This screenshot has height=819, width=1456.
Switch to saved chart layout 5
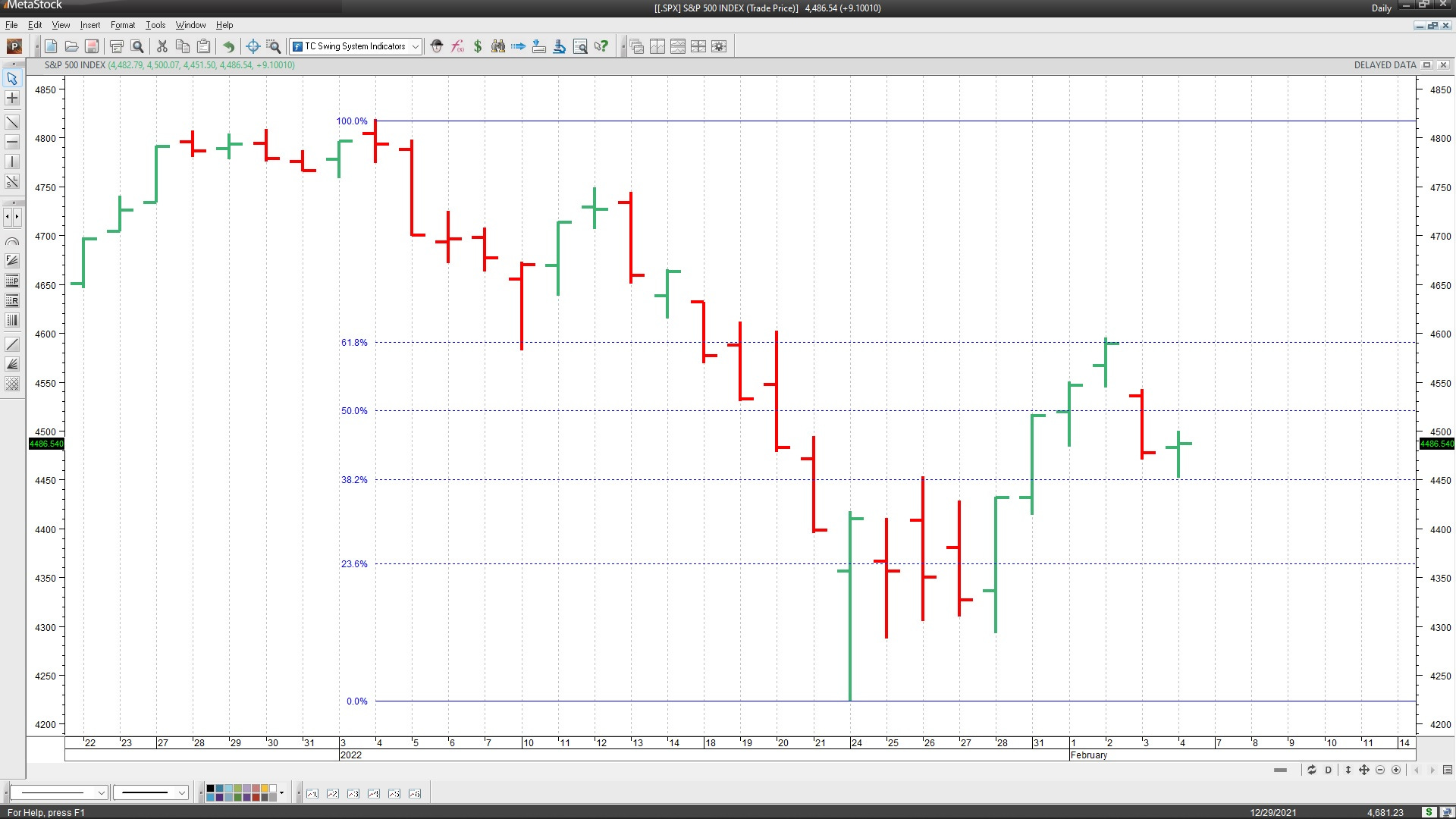point(394,793)
